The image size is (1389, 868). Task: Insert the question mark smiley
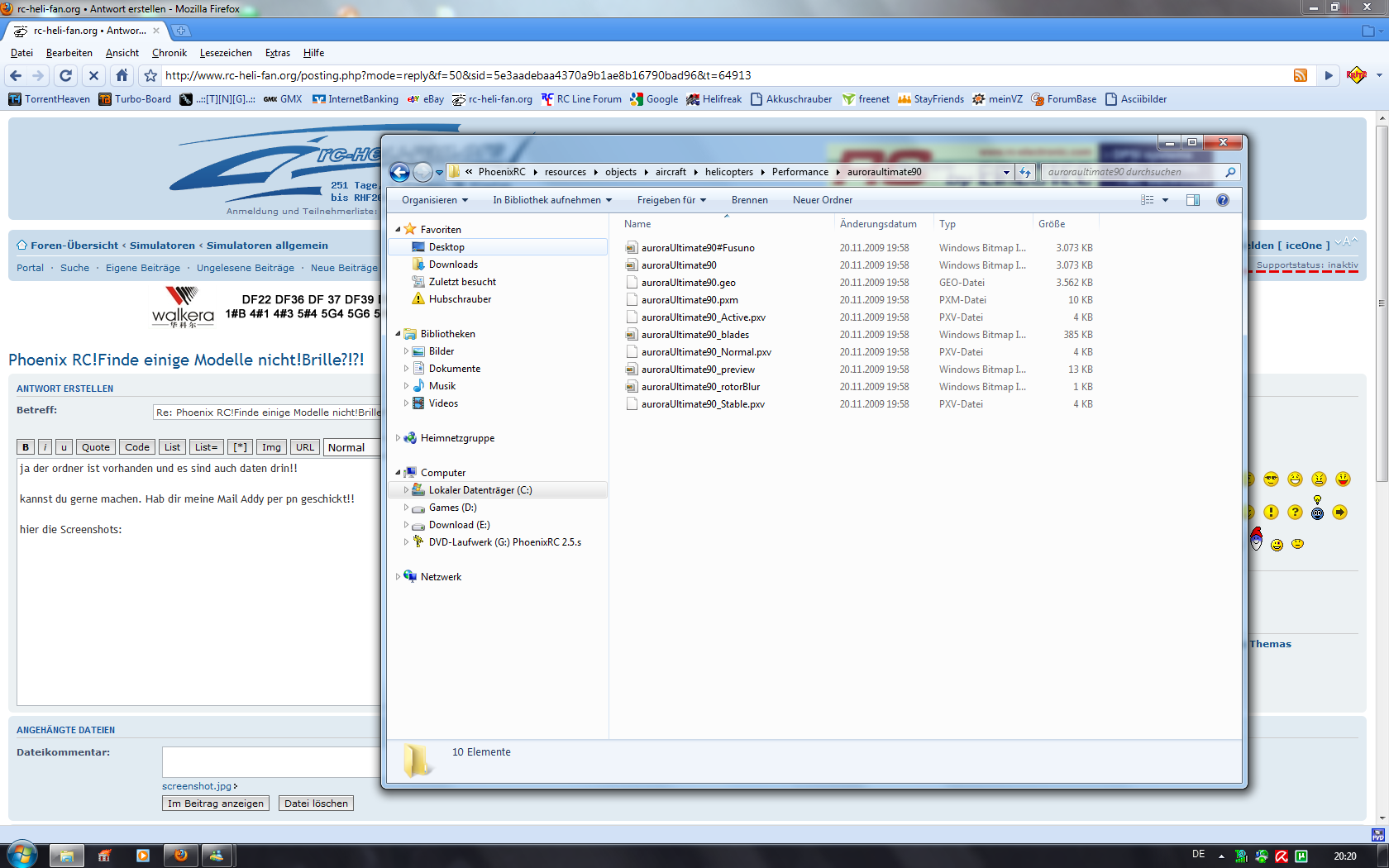pyautogui.click(x=1295, y=513)
